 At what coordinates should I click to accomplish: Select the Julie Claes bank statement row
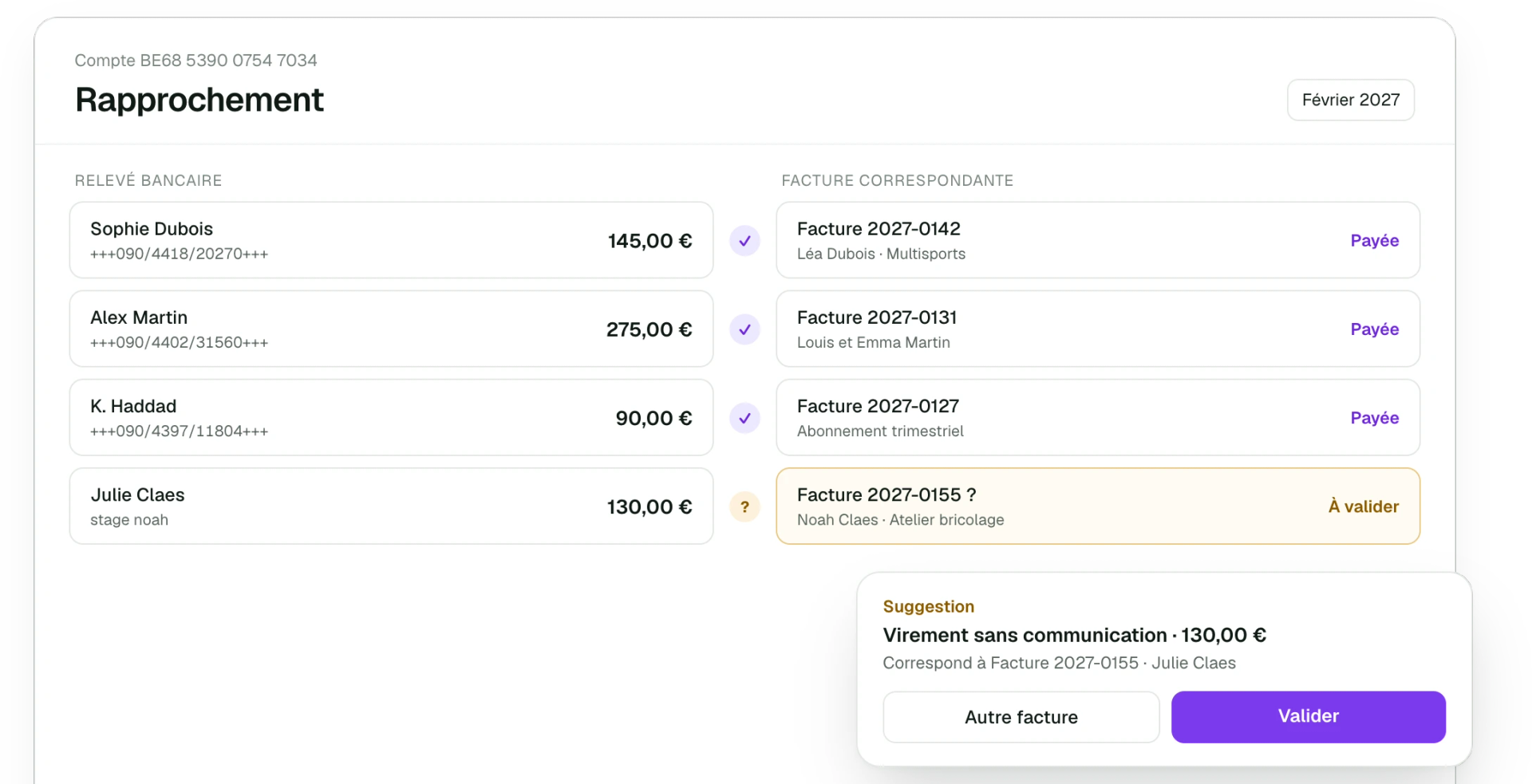point(391,506)
